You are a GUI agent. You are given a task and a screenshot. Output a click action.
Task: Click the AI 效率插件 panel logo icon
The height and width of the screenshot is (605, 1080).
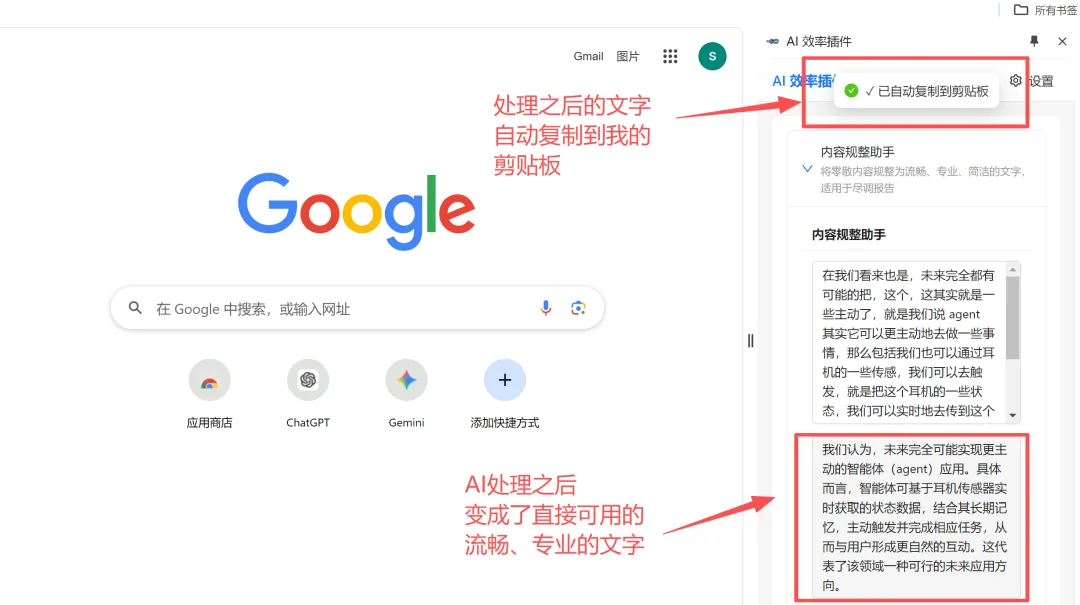773,41
